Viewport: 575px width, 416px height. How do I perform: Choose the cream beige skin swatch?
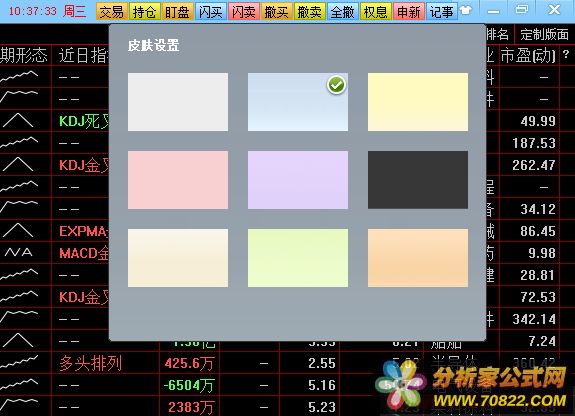[178, 258]
